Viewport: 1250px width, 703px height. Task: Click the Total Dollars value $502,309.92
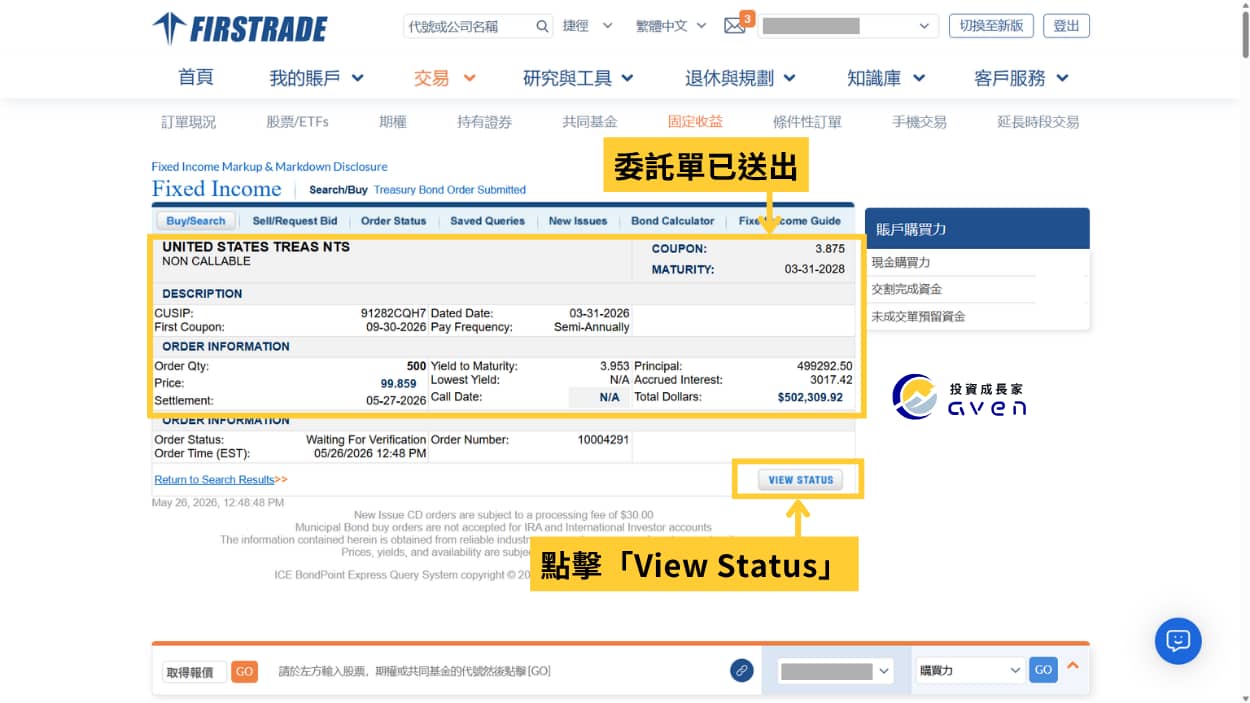tap(810, 397)
